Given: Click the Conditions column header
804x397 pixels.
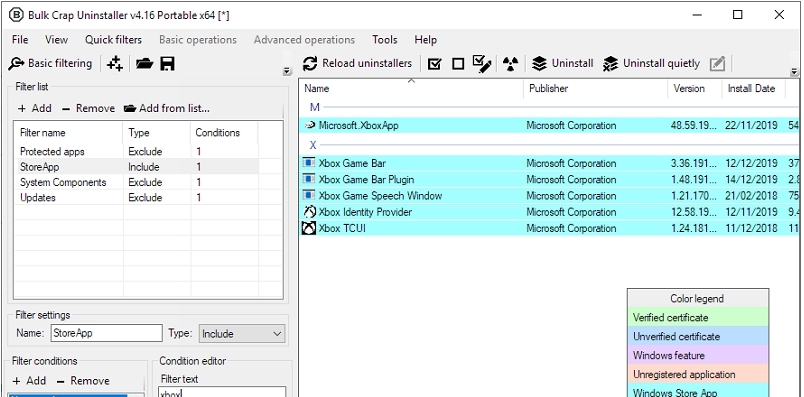Looking at the screenshot, I should coord(224,132).
